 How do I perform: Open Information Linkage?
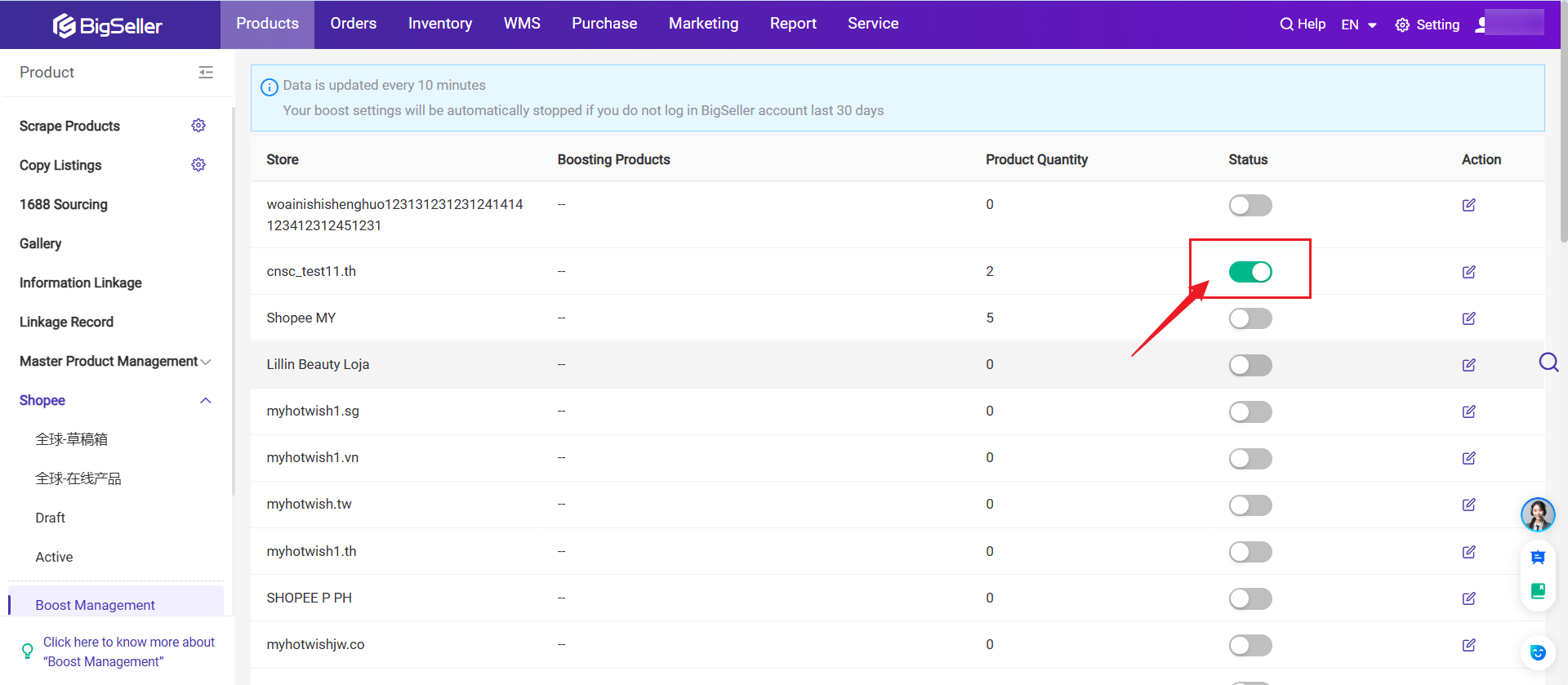pos(81,282)
